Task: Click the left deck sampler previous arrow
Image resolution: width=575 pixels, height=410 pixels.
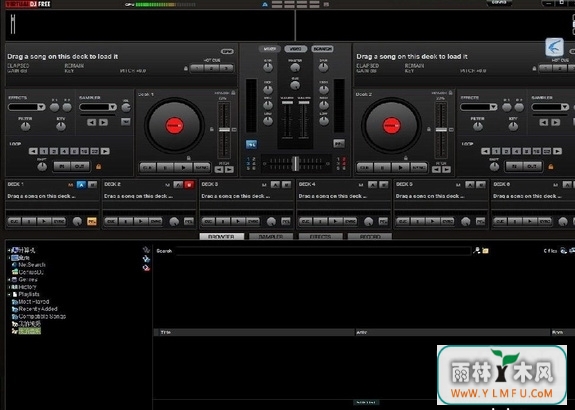Action: 92,122
